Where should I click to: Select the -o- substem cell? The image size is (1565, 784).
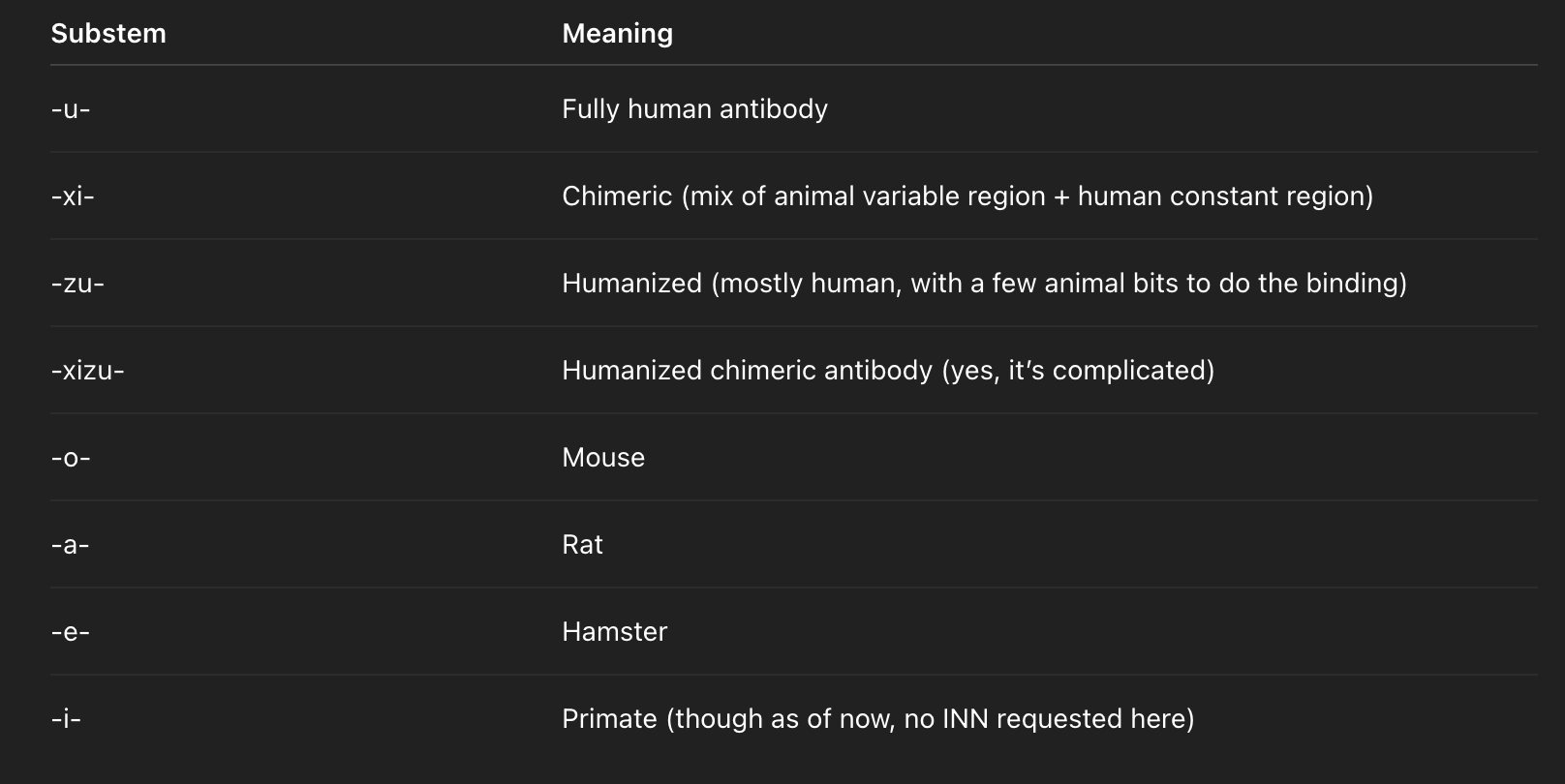tap(71, 458)
